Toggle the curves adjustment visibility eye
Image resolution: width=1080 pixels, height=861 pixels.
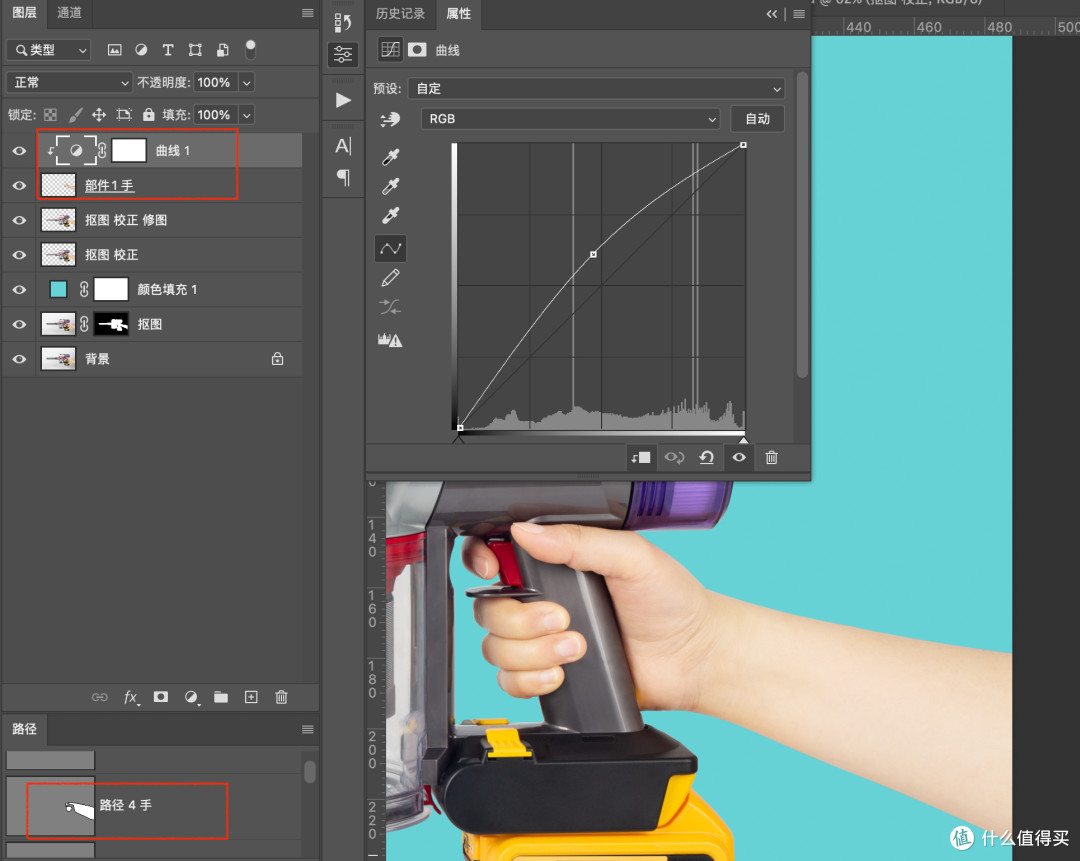pyautogui.click(x=739, y=457)
